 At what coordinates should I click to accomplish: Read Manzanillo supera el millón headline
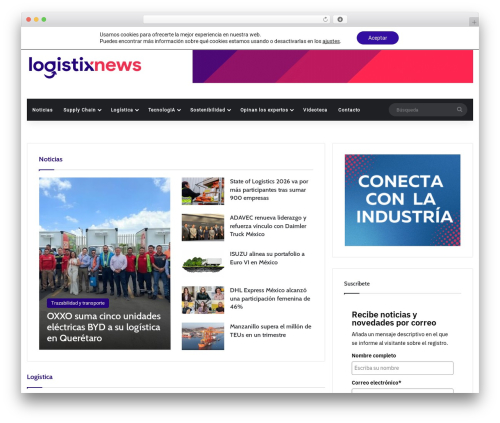click(271, 331)
